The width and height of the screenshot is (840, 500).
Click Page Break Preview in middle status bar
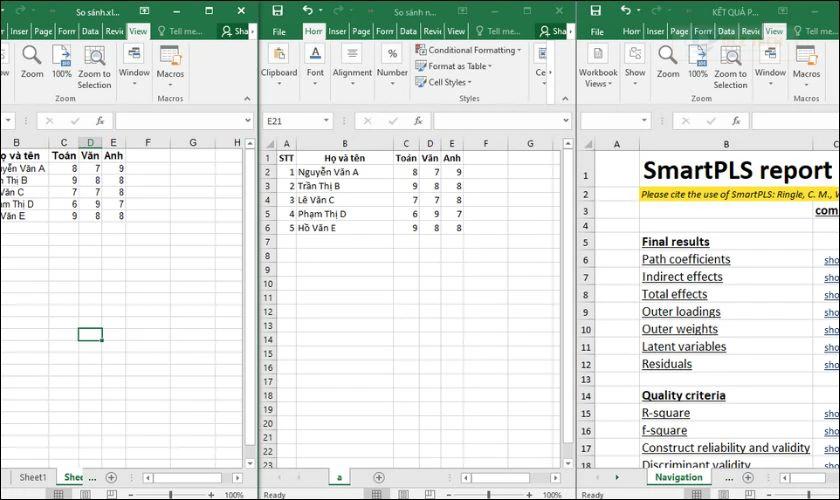429,494
